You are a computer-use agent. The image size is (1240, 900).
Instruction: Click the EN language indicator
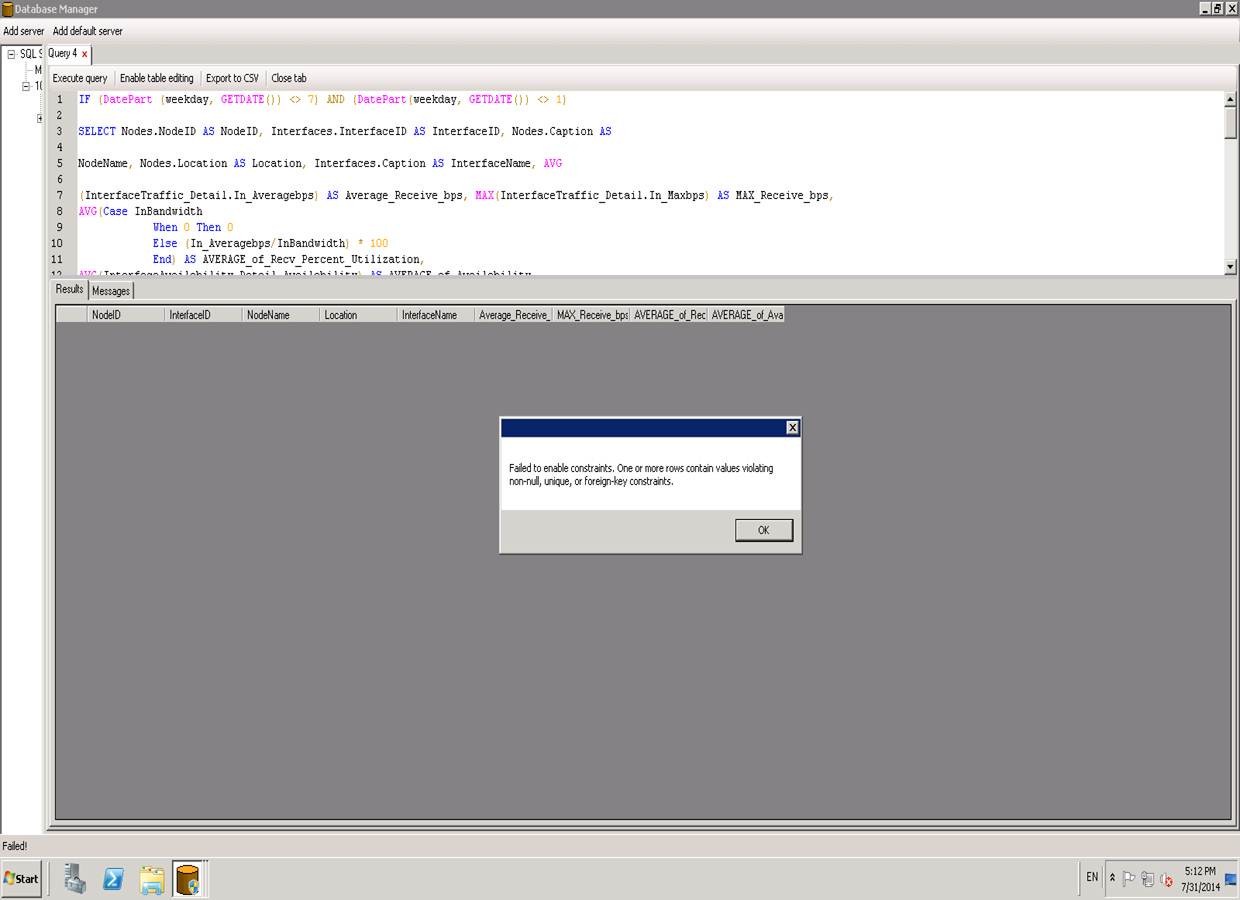coord(1092,877)
